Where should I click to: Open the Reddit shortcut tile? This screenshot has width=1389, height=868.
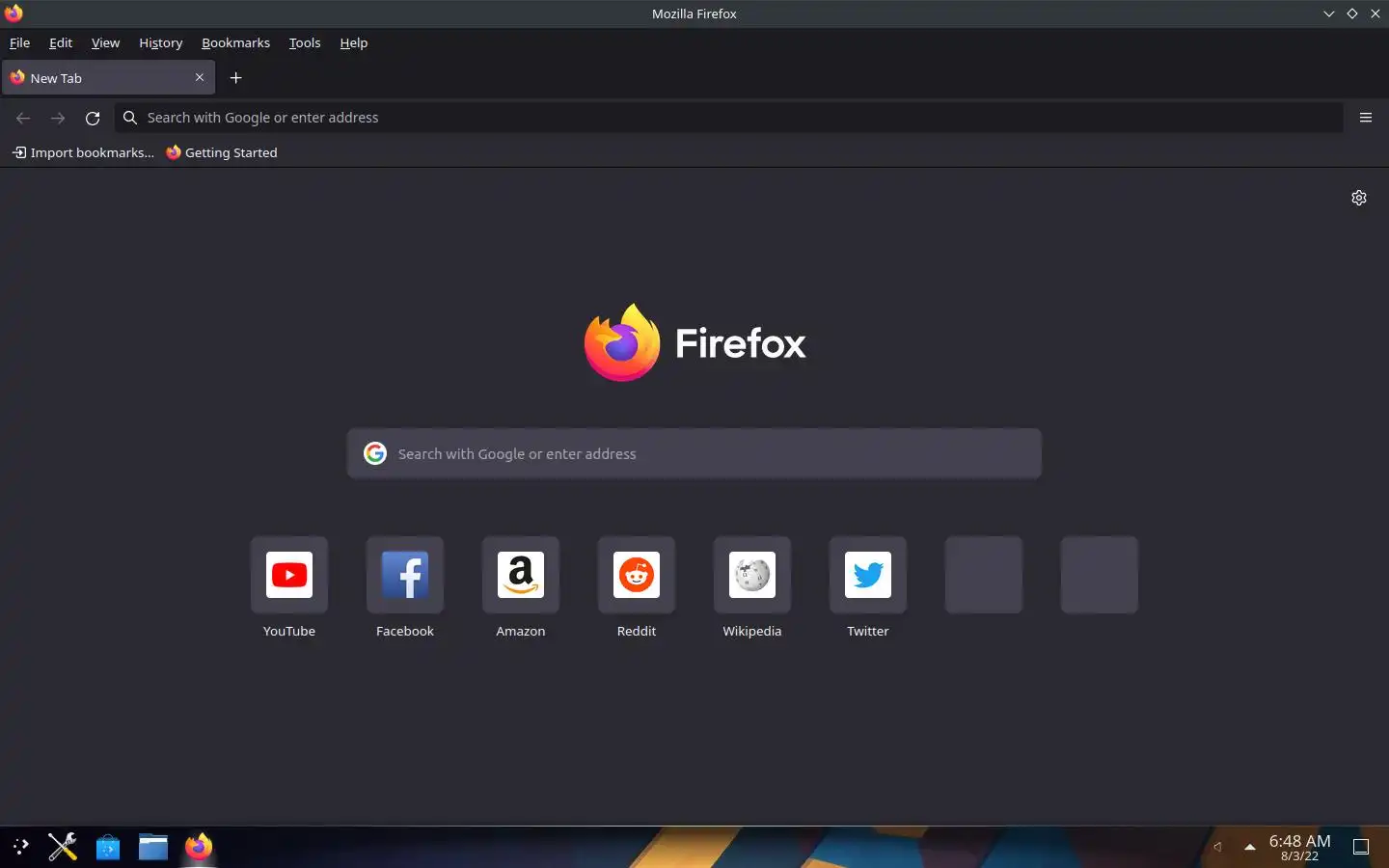click(637, 575)
